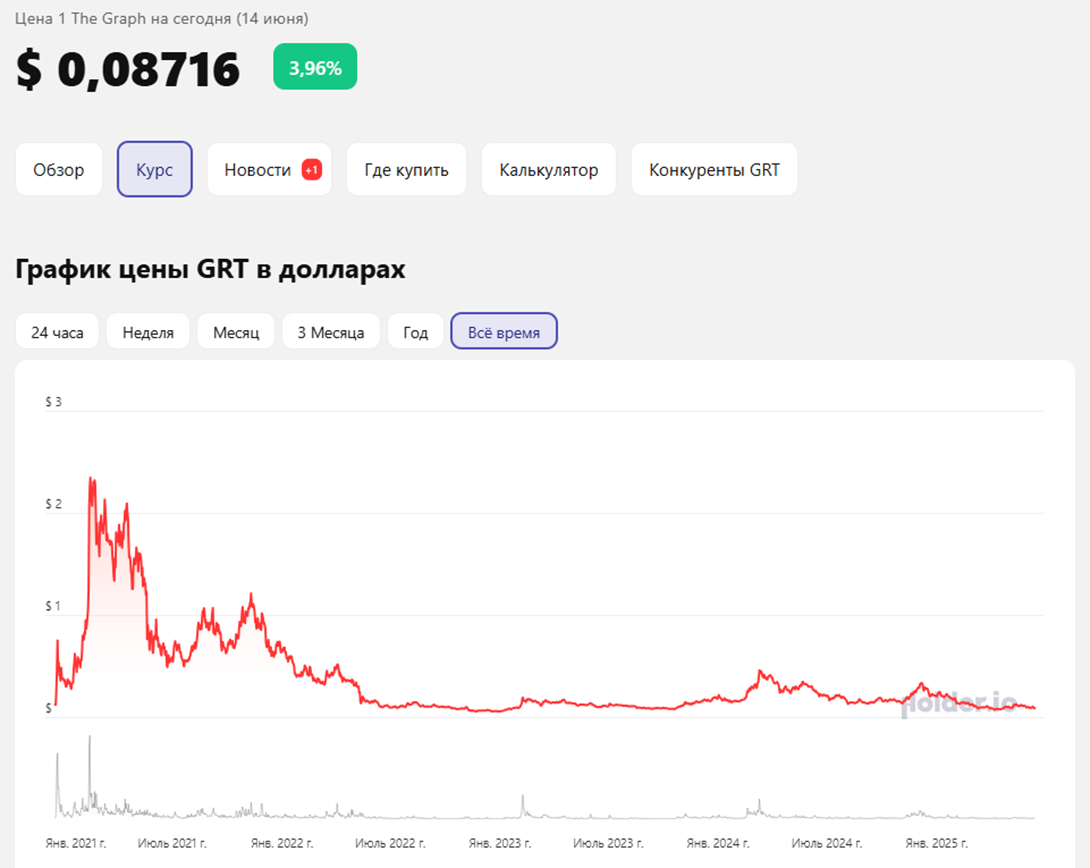Switch chart to 3 Месяца range
This screenshot has width=1090, height=868.
pos(331,332)
